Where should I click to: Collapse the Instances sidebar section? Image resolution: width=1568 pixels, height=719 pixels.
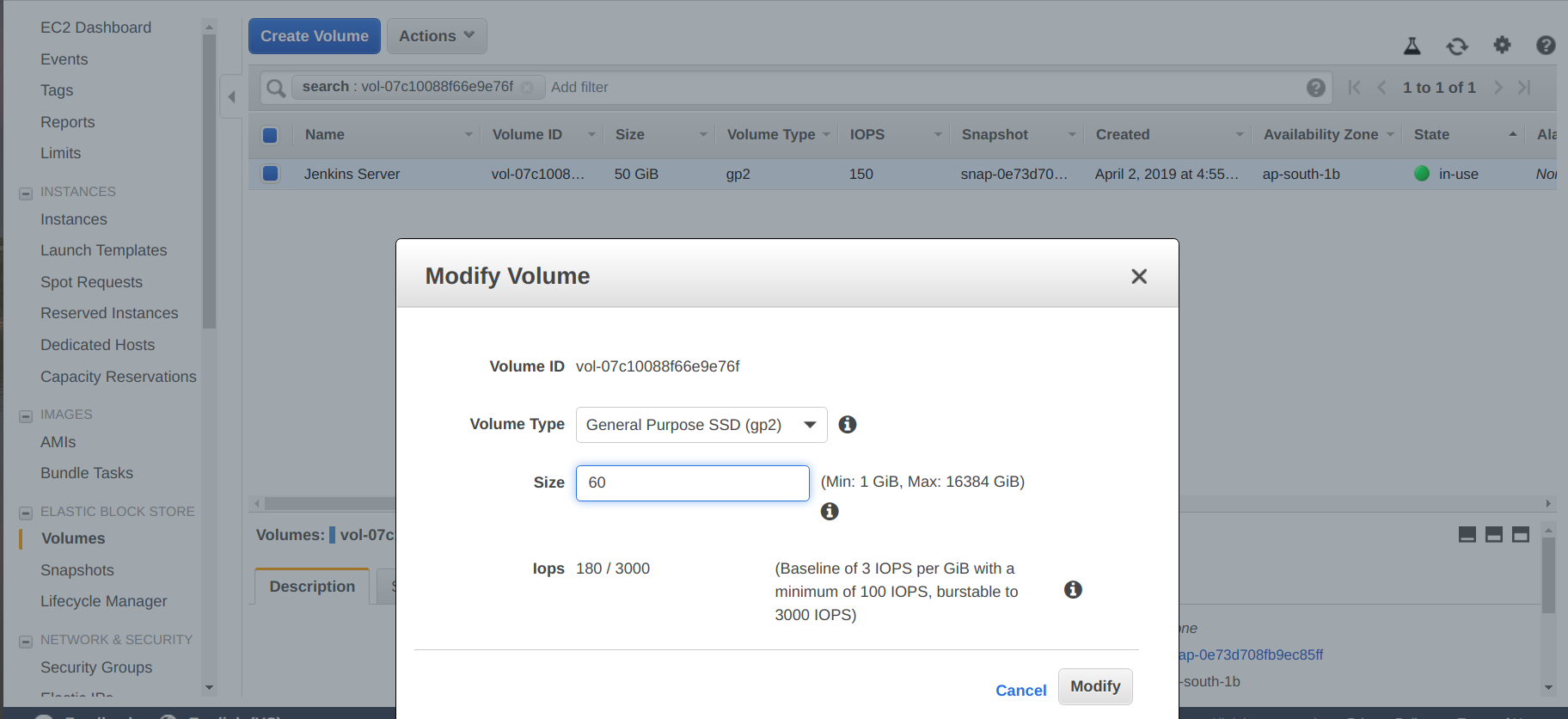(26, 193)
